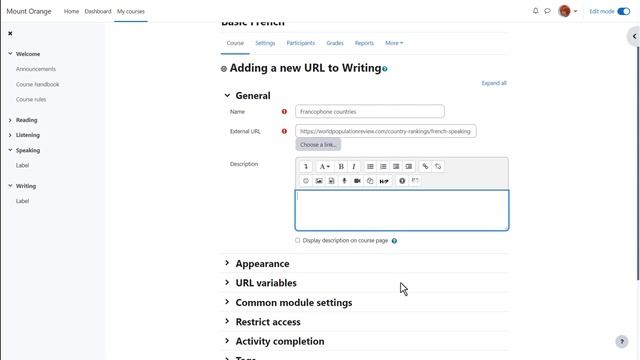640x360 pixels.
Task: Expand the URL variables section
Action: click(227, 282)
